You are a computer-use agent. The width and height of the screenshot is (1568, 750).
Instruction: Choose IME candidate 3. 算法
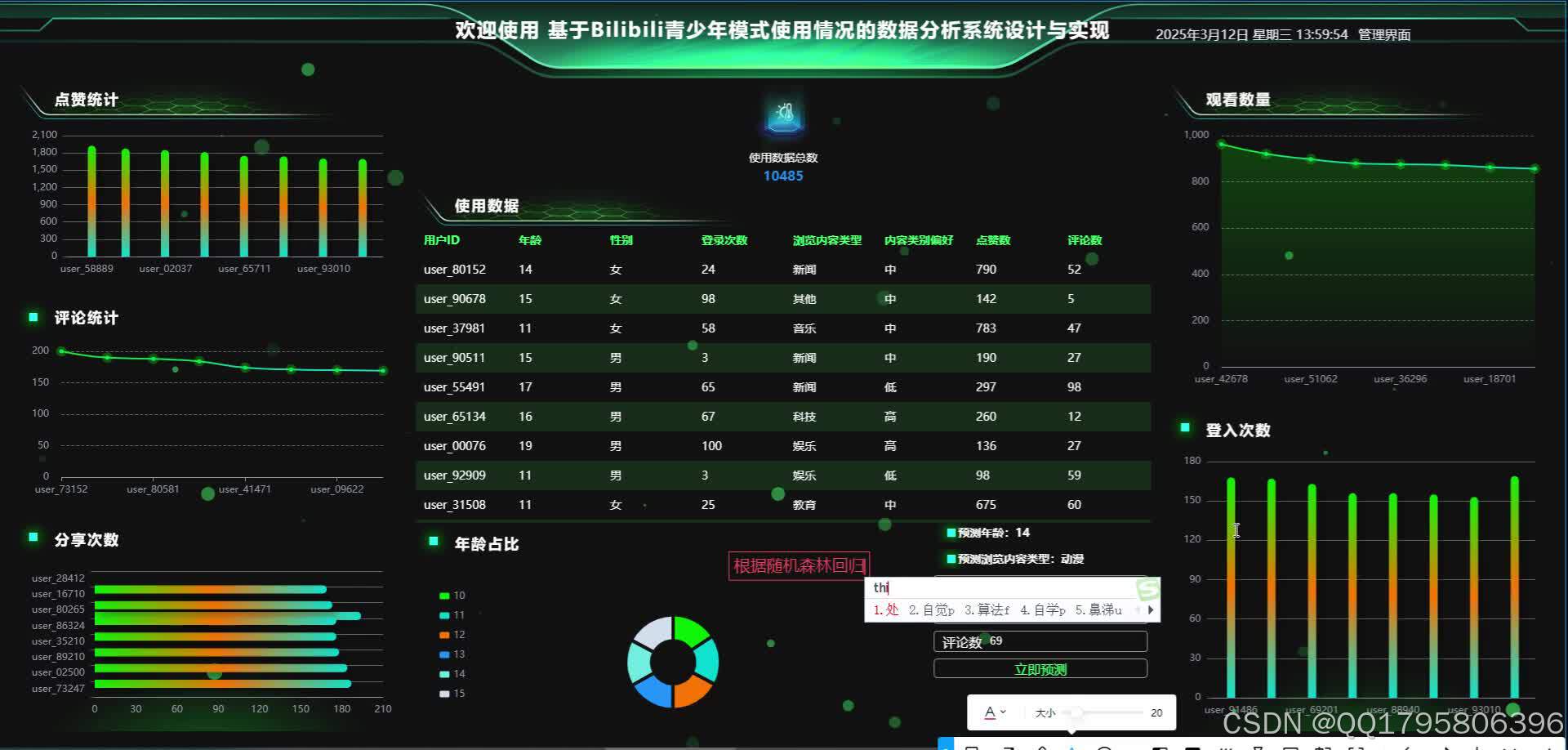point(987,609)
